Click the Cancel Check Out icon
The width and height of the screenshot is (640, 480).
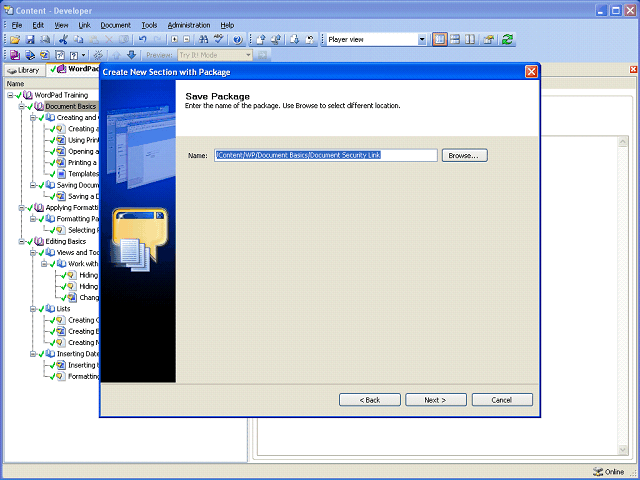(310, 40)
